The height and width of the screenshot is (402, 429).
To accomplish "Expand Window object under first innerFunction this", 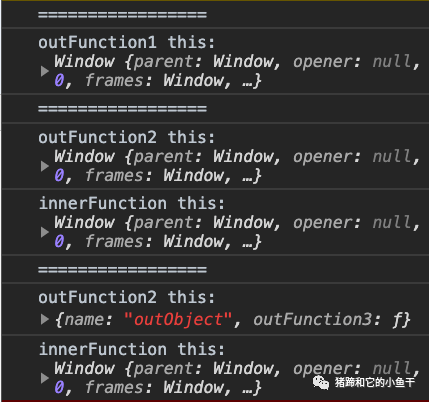I will pos(45,232).
